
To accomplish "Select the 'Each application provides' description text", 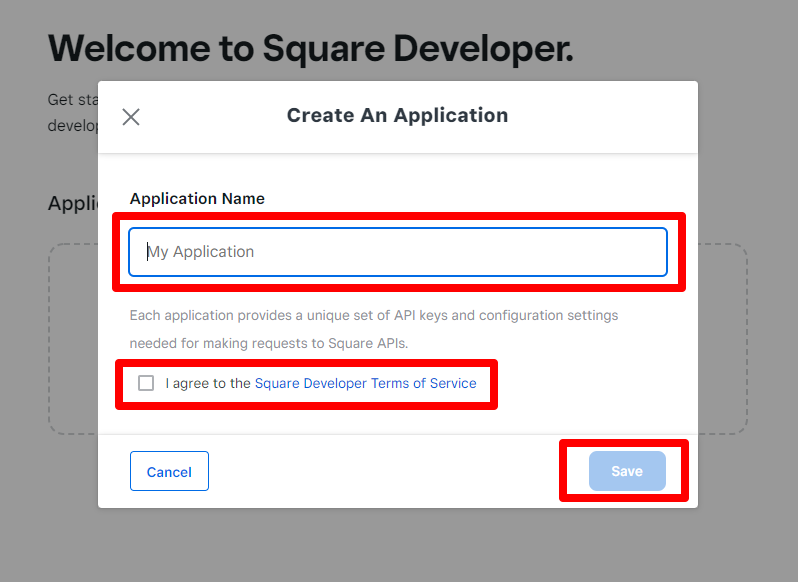I will [374, 329].
